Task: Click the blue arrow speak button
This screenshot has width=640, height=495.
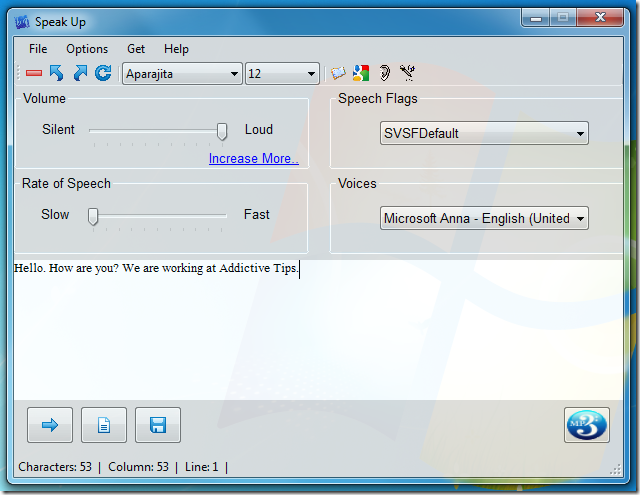Action: point(50,425)
